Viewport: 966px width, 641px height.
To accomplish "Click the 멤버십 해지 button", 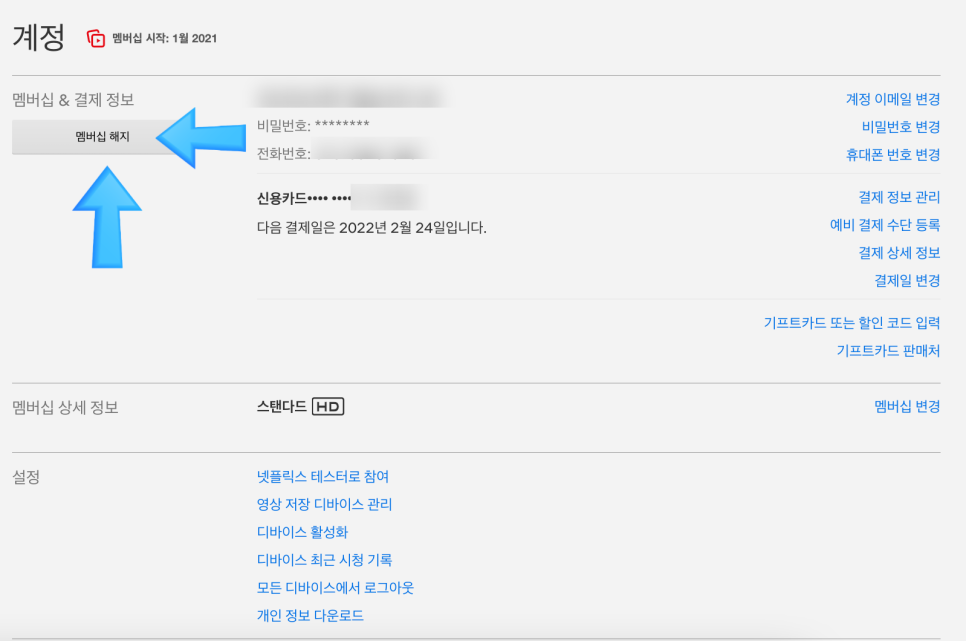I will pyautogui.click(x=102, y=136).
